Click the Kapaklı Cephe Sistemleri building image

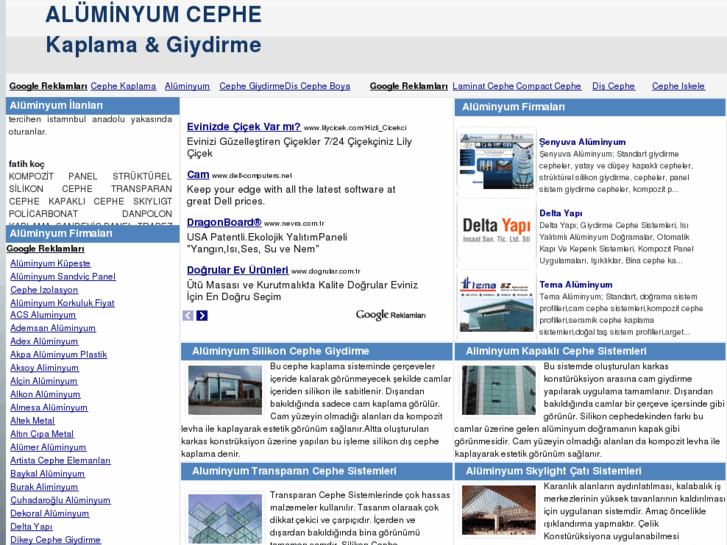[x=498, y=390]
